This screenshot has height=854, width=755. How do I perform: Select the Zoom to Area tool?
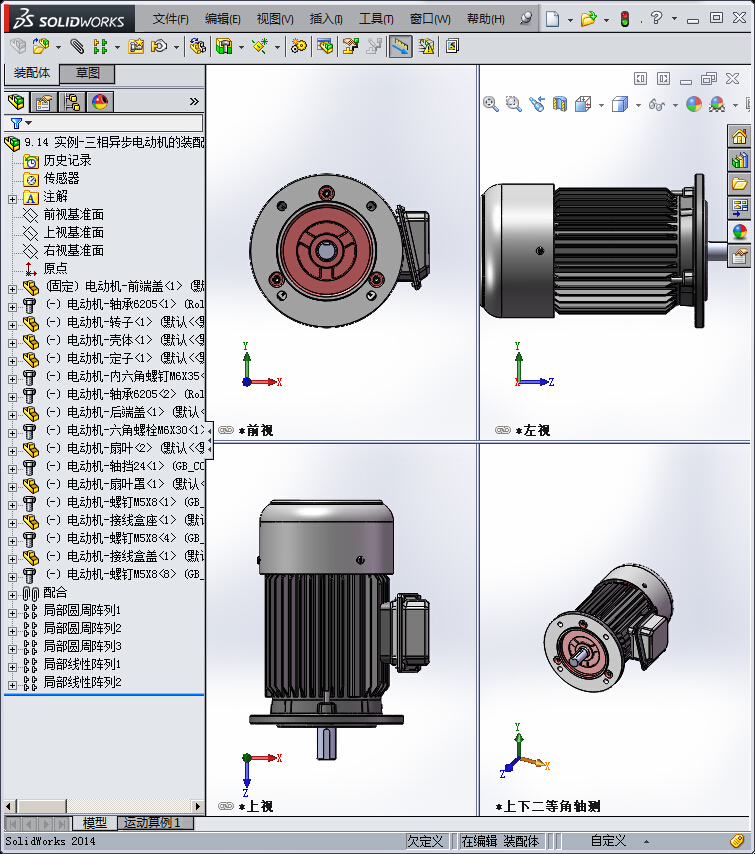pyautogui.click(x=514, y=104)
